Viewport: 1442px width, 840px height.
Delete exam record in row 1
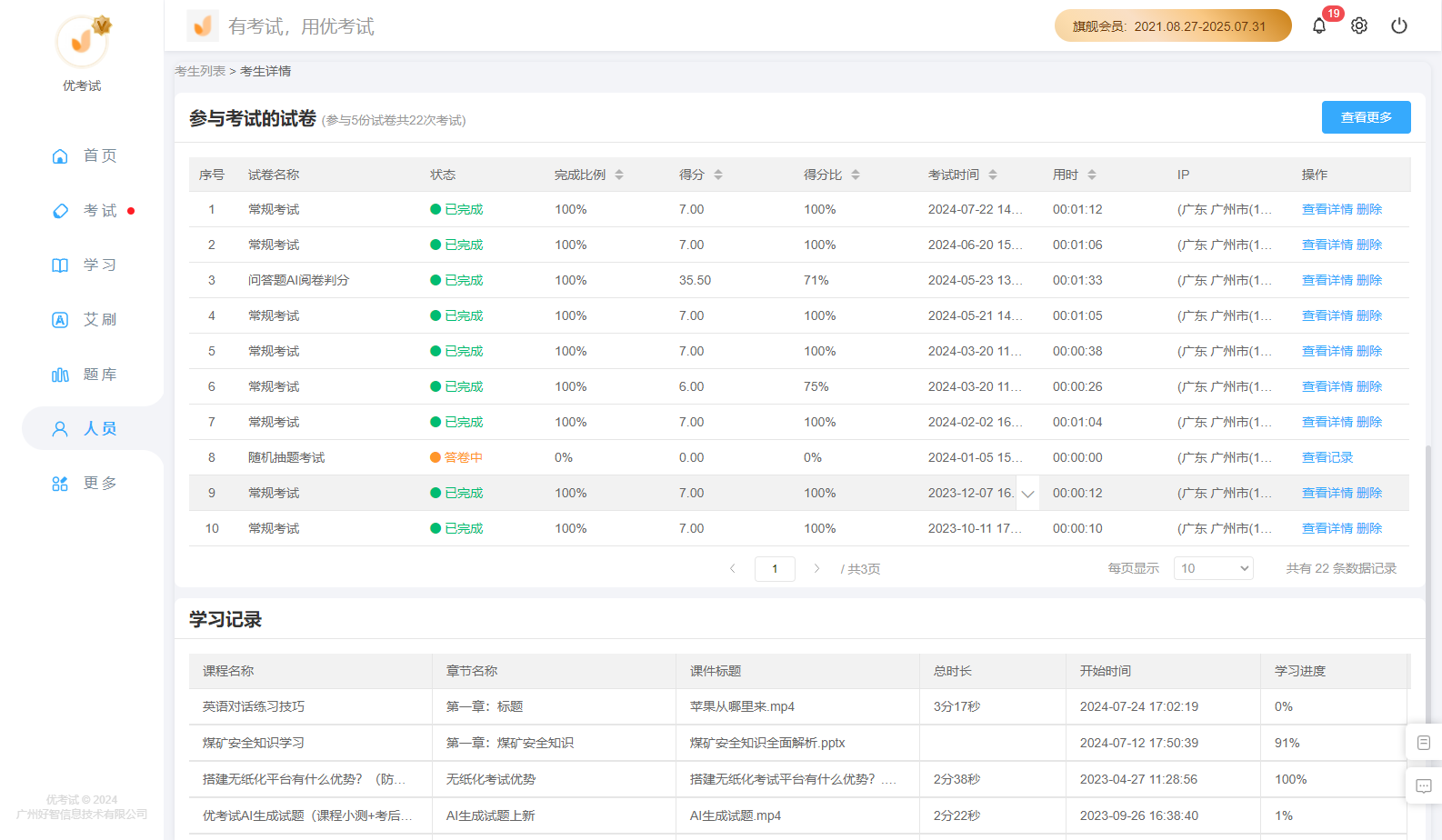(x=1369, y=209)
